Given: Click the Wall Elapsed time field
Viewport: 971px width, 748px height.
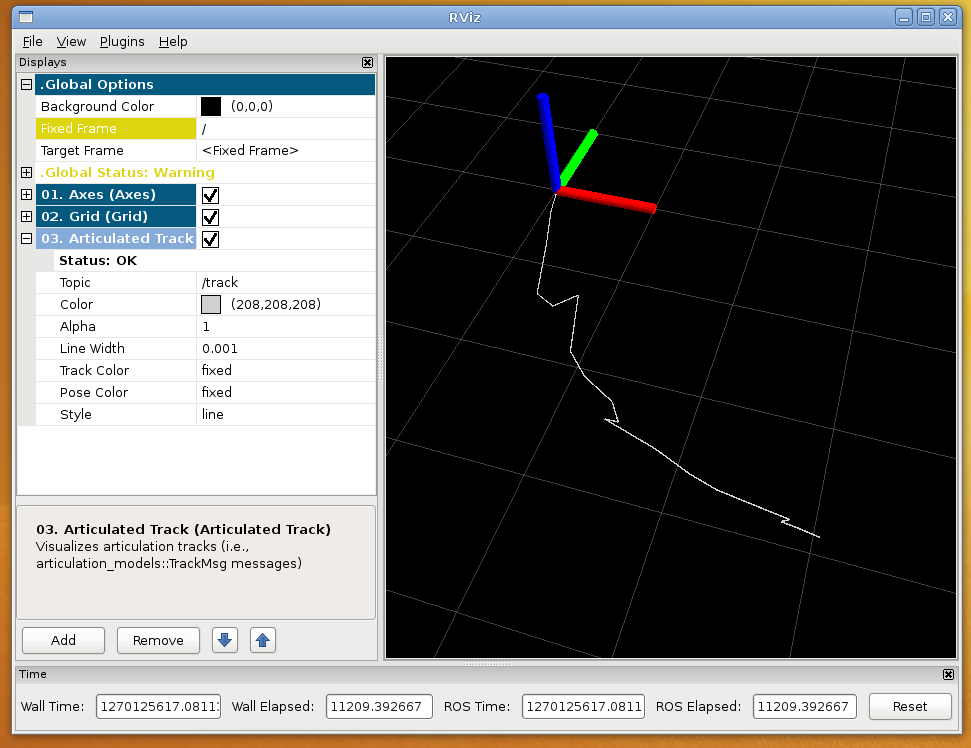Looking at the screenshot, I should (379, 707).
